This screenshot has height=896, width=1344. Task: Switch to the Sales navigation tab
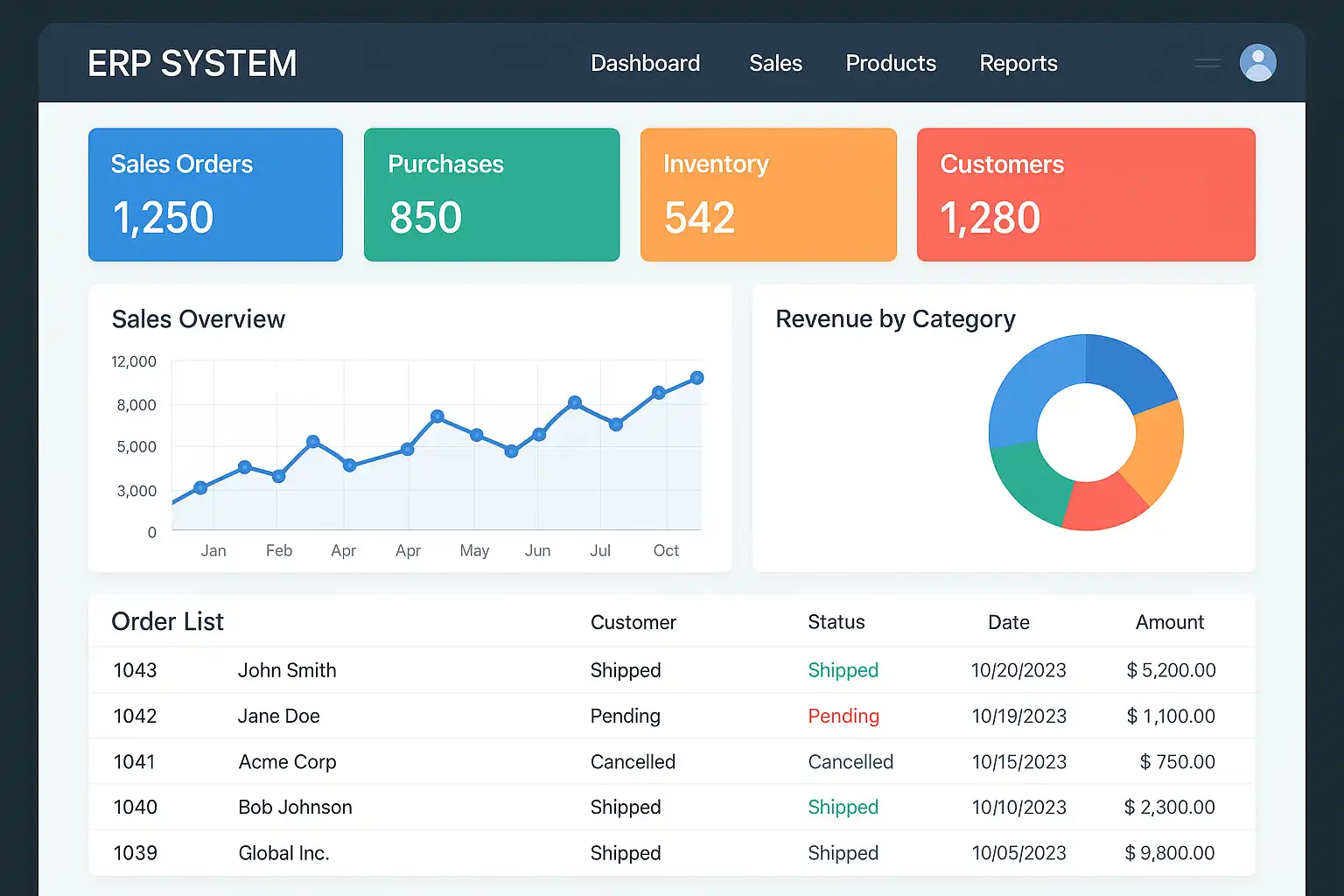[775, 64]
